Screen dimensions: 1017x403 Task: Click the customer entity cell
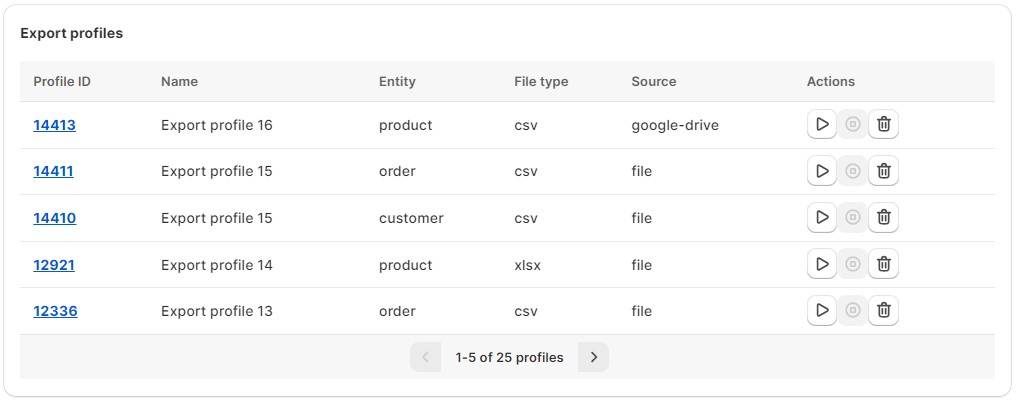(411, 218)
